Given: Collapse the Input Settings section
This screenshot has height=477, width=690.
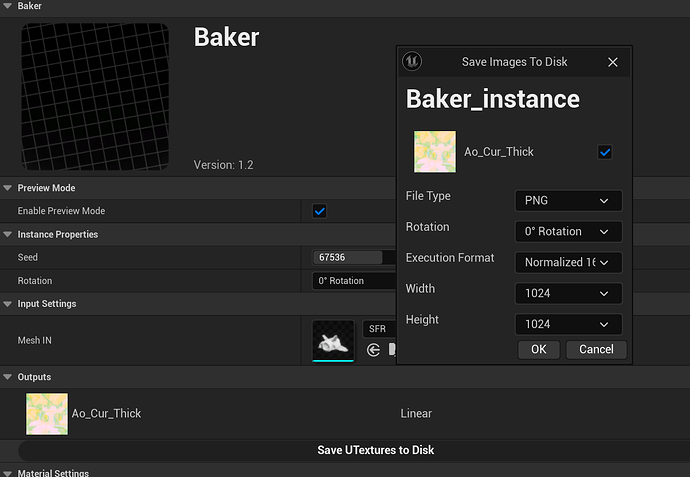Looking at the screenshot, I should [x=8, y=304].
